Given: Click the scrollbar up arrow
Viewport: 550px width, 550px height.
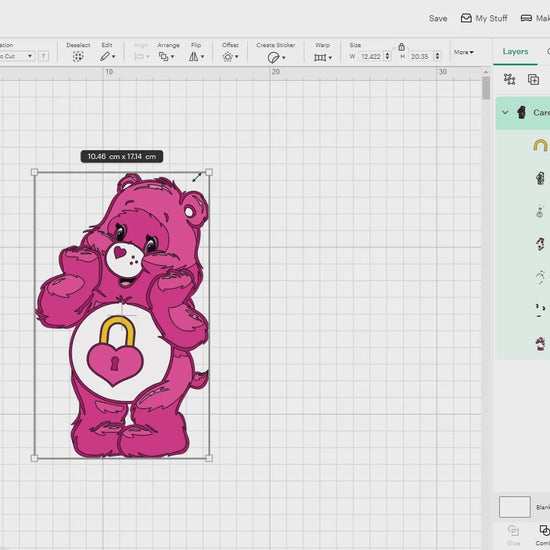Looking at the screenshot, I should (486, 72).
